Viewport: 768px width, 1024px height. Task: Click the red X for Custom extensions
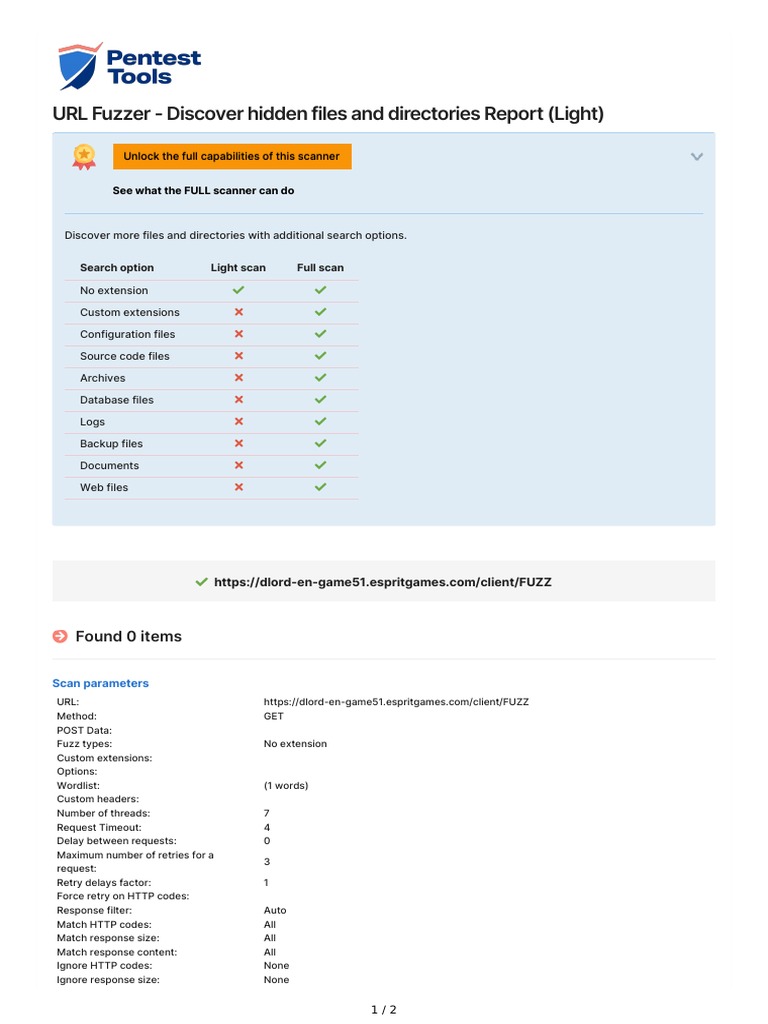tap(238, 312)
